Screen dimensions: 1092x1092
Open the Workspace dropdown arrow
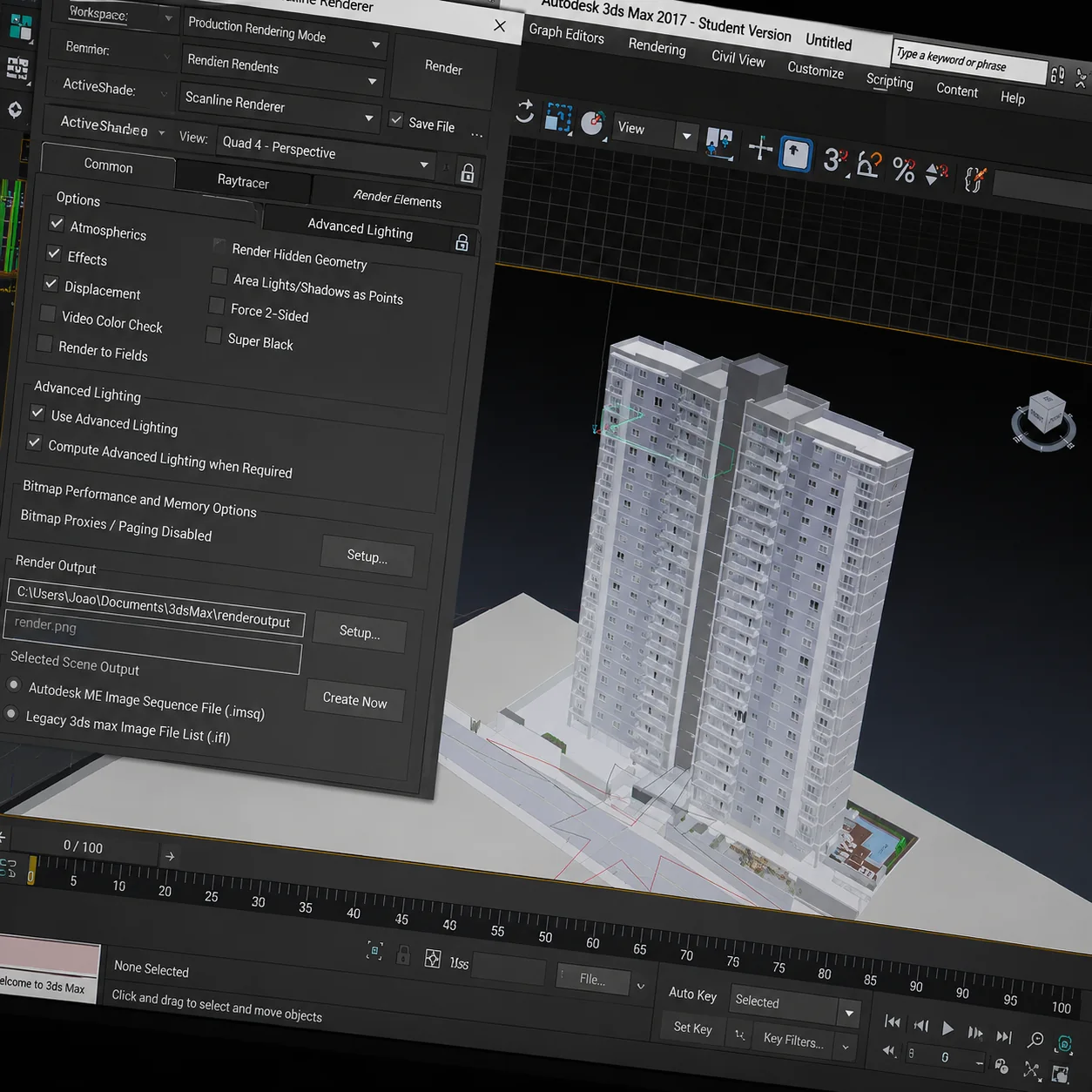coord(168,18)
